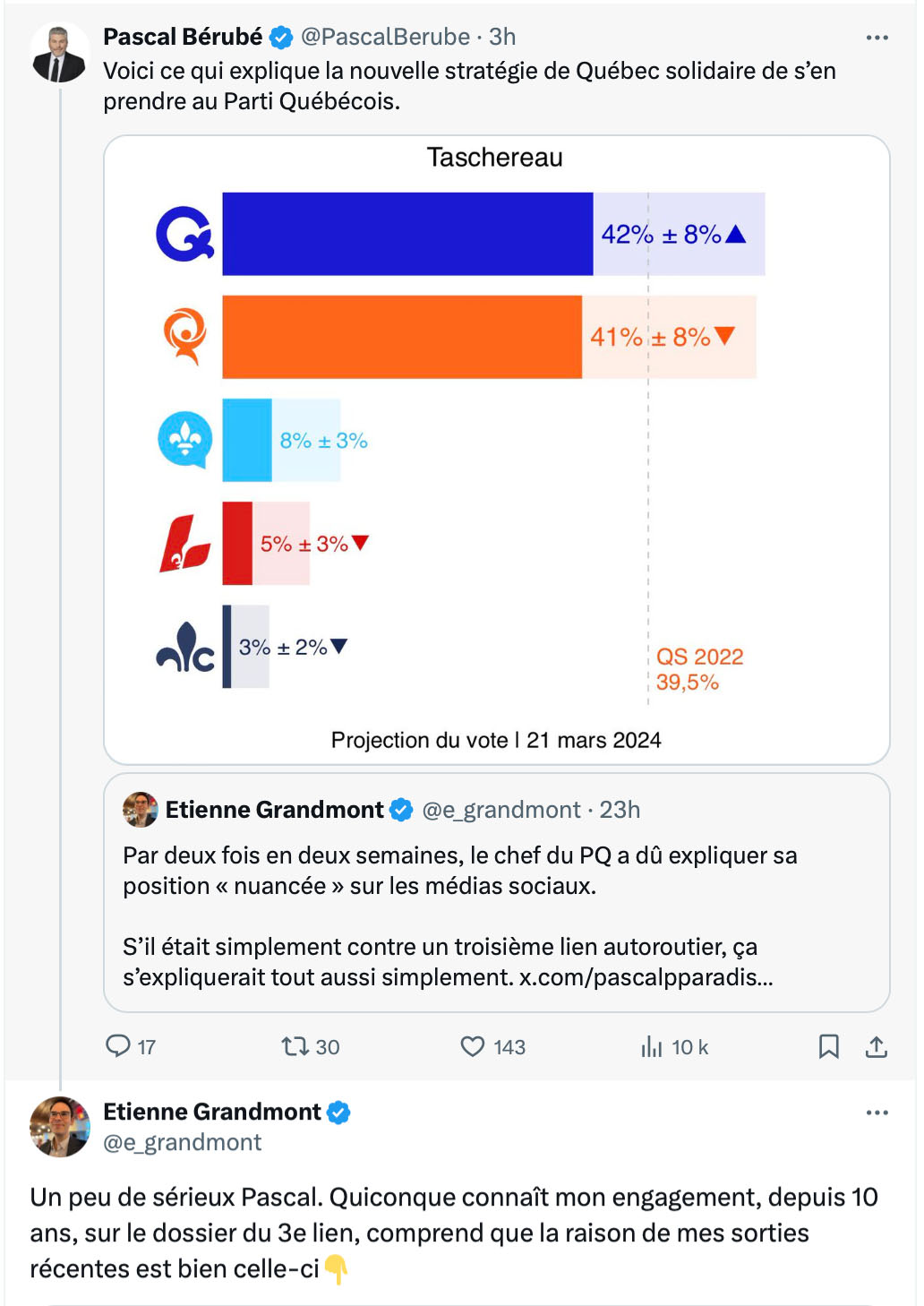924x1306 pixels.
Task: Click Pascal Bérubé's verified badge
Action: pos(281,38)
